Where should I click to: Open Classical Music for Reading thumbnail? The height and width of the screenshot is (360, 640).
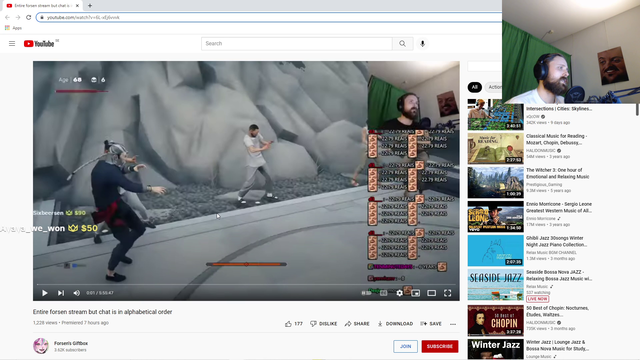tap(496, 148)
